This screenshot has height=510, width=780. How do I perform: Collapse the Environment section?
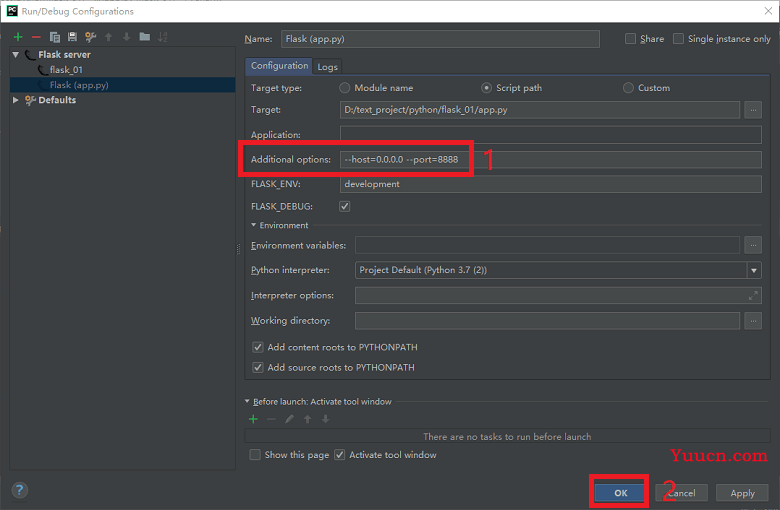click(254, 225)
